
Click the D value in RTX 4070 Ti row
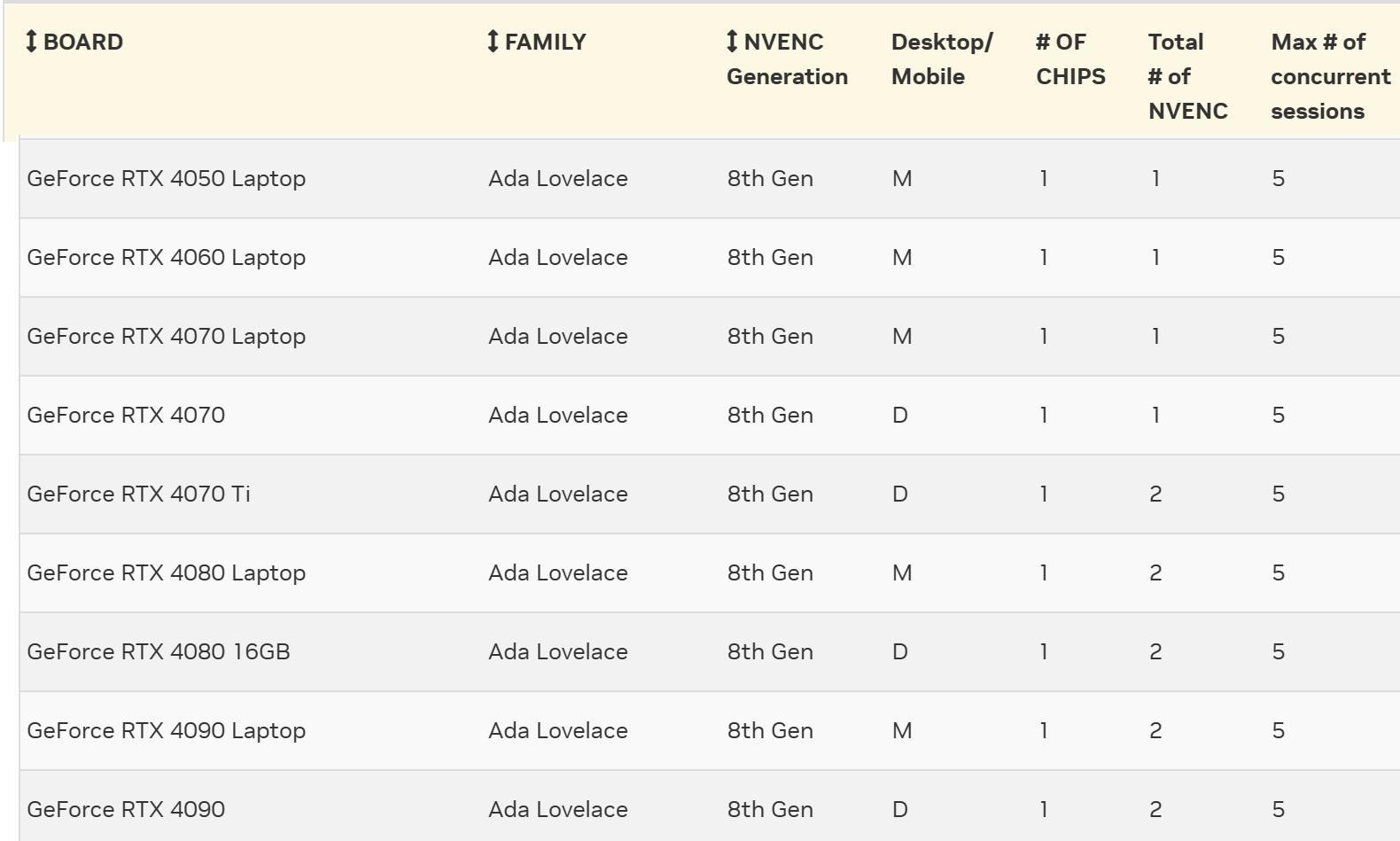900,494
